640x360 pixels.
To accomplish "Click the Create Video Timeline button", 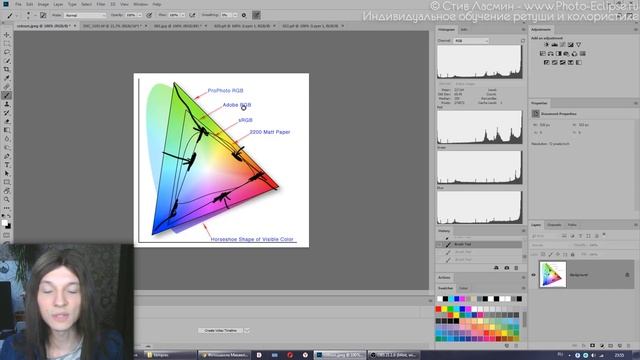I will tap(220, 330).
